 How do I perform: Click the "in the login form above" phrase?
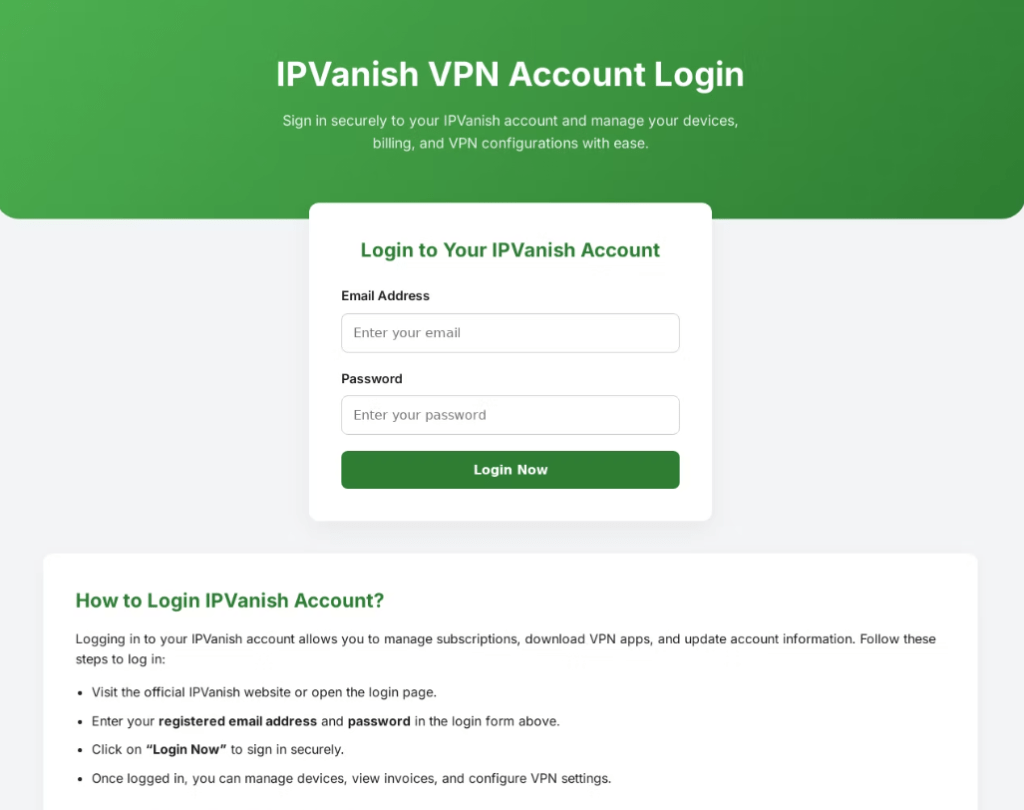(487, 721)
